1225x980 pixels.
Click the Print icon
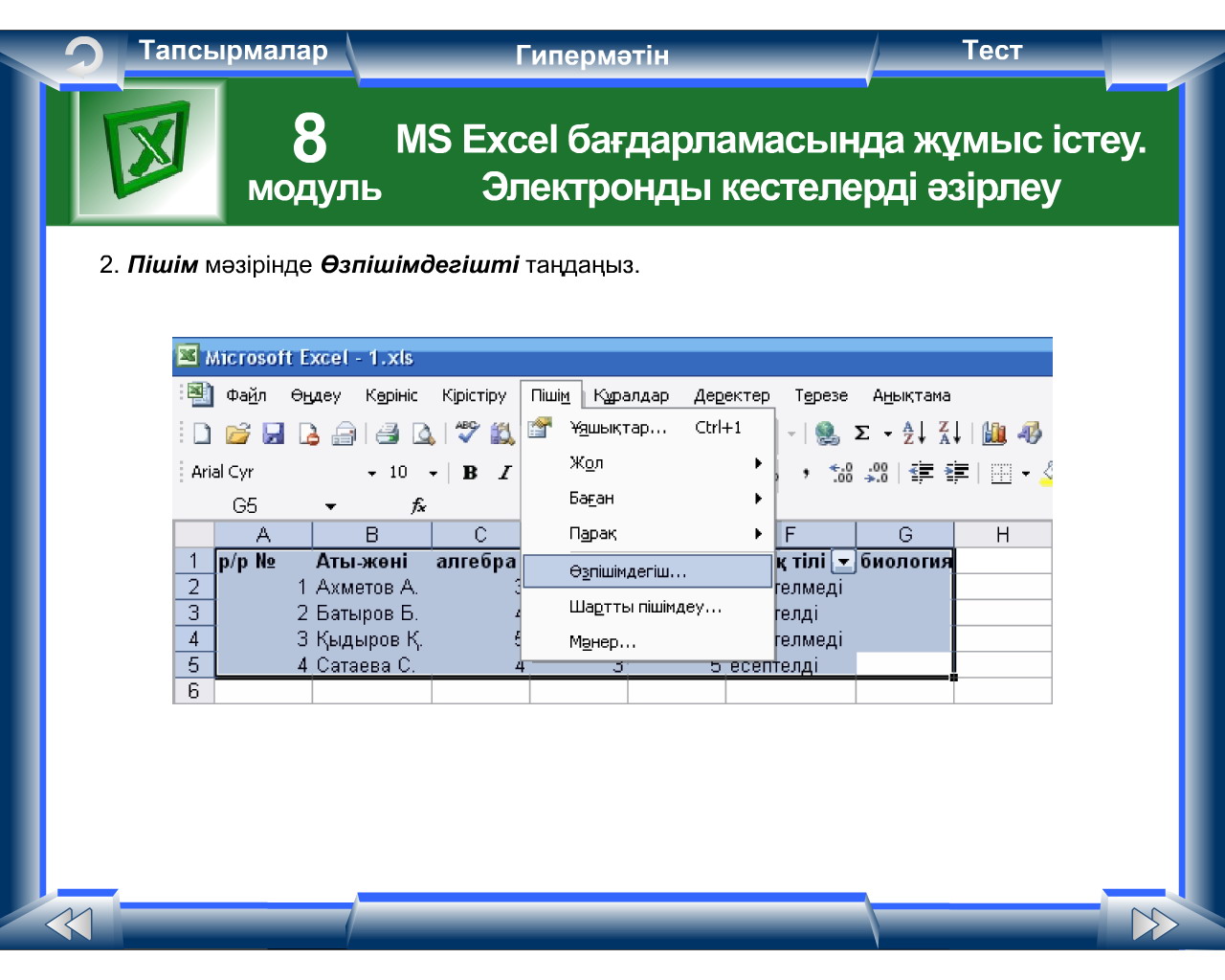[x=387, y=434]
